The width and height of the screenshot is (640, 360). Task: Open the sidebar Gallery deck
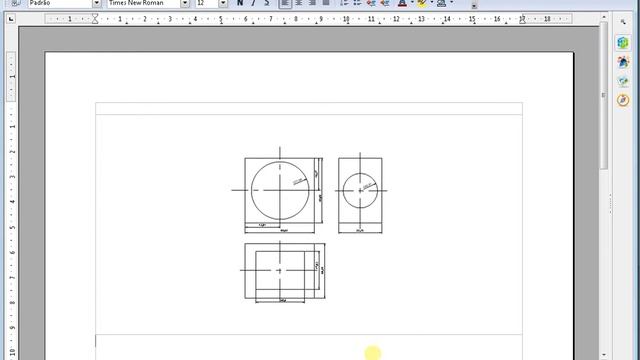(x=623, y=81)
